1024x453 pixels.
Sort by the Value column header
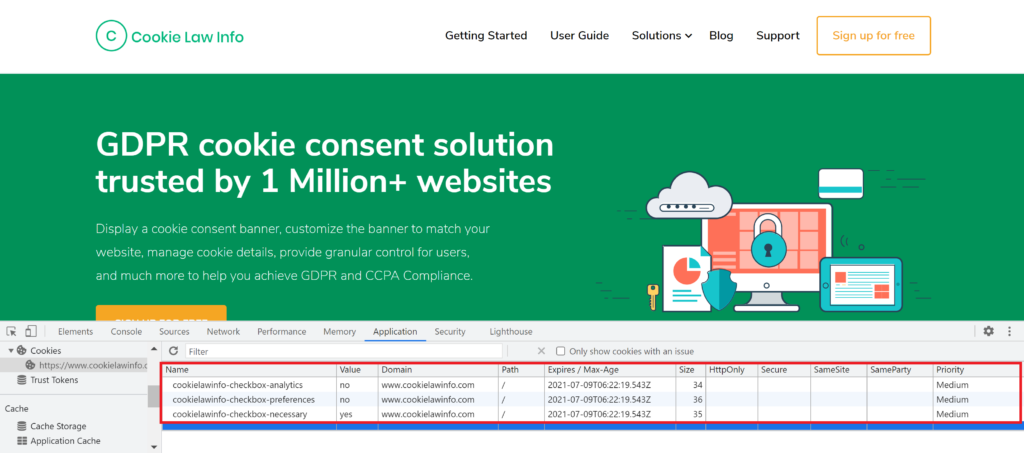(x=357, y=370)
